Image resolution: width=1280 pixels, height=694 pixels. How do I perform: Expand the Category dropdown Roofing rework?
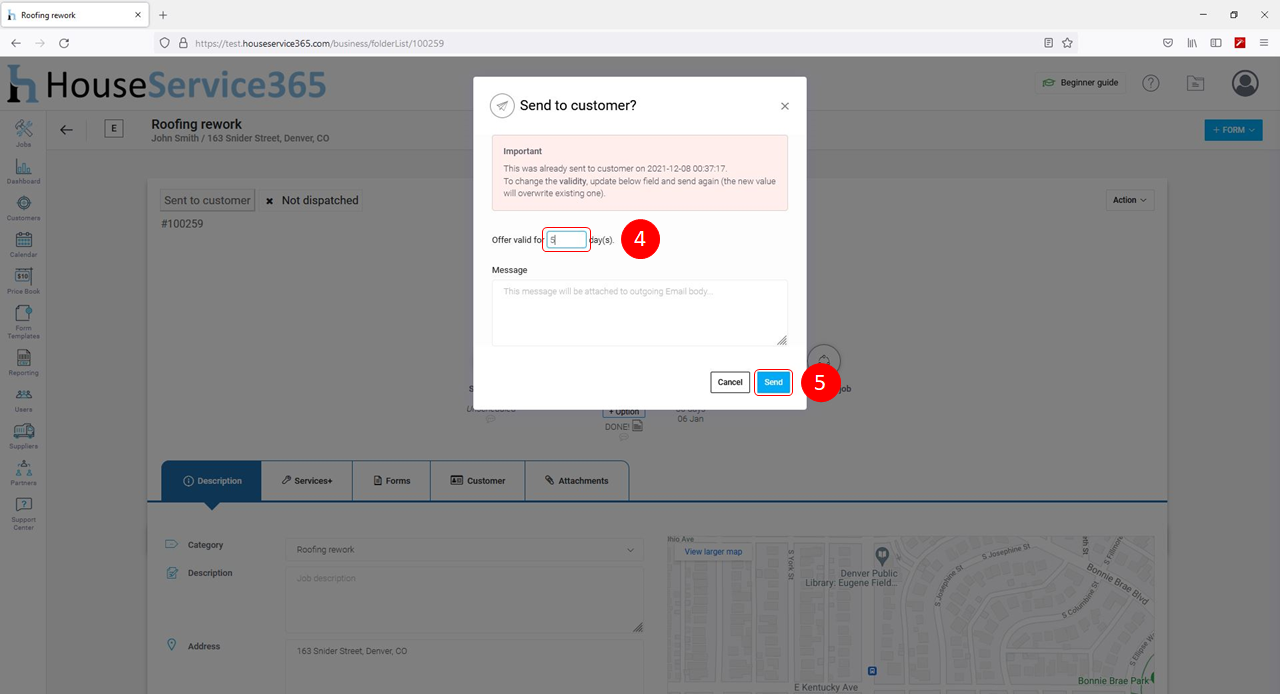pos(464,549)
